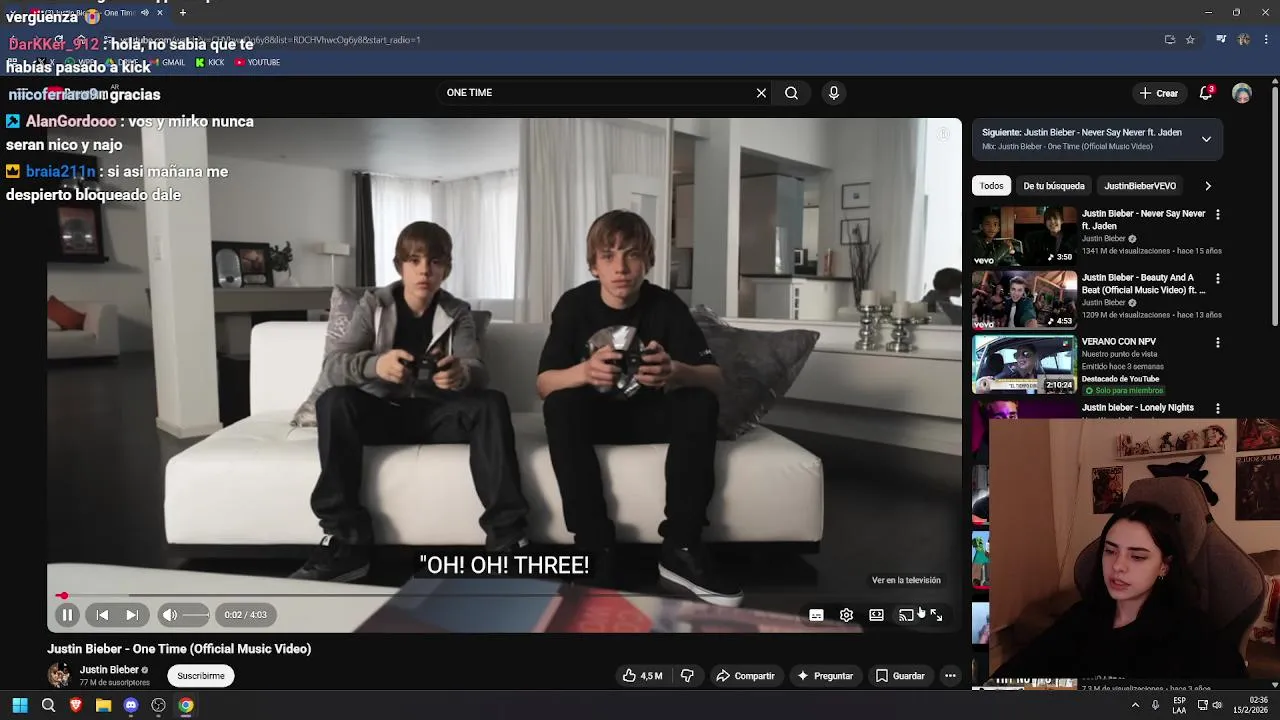Open the ESP LAA language switcher
The height and width of the screenshot is (720, 1280).
tap(1179, 705)
